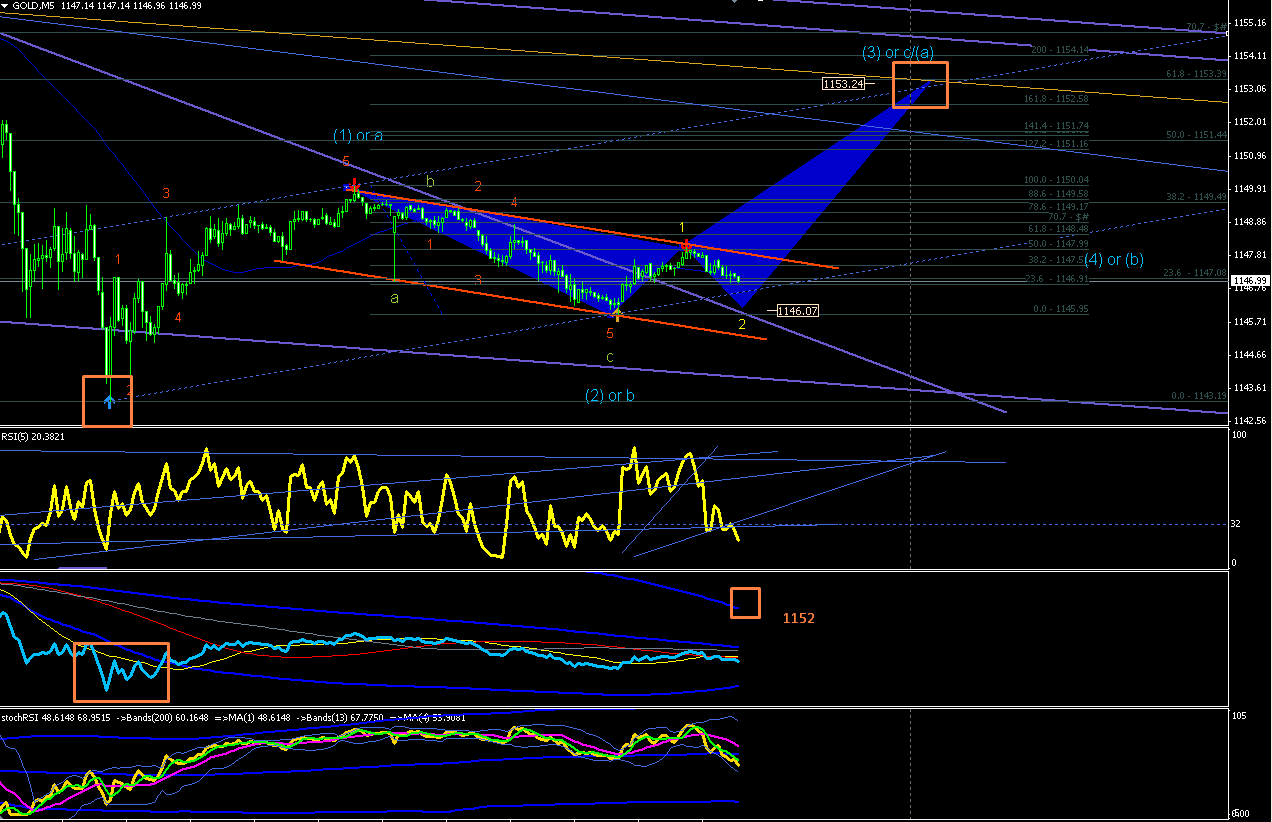The width and height of the screenshot is (1272, 822).
Task: Click the '0.0 - 1145.95' Fibonacci level label
Action: click(1059, 309)
